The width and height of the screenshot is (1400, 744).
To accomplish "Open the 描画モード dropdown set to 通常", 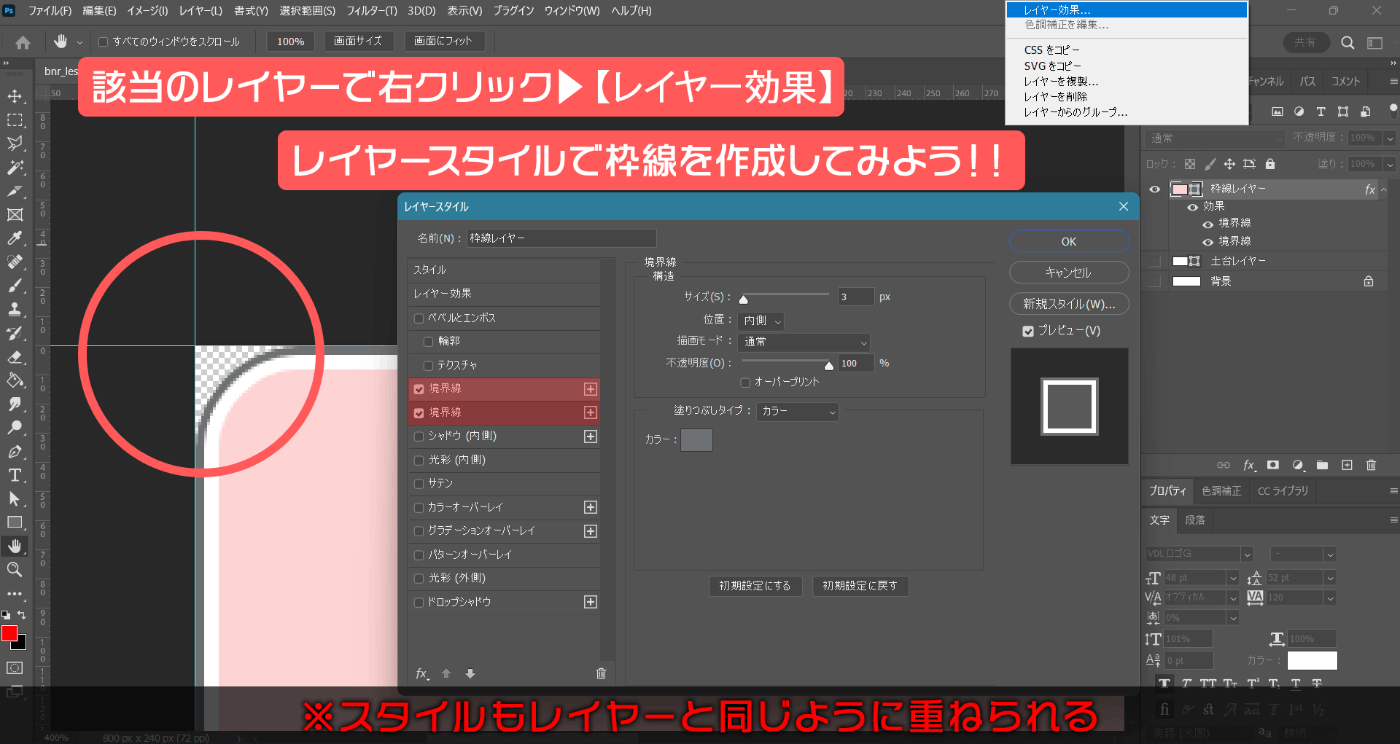I will (x=804, y=342).
